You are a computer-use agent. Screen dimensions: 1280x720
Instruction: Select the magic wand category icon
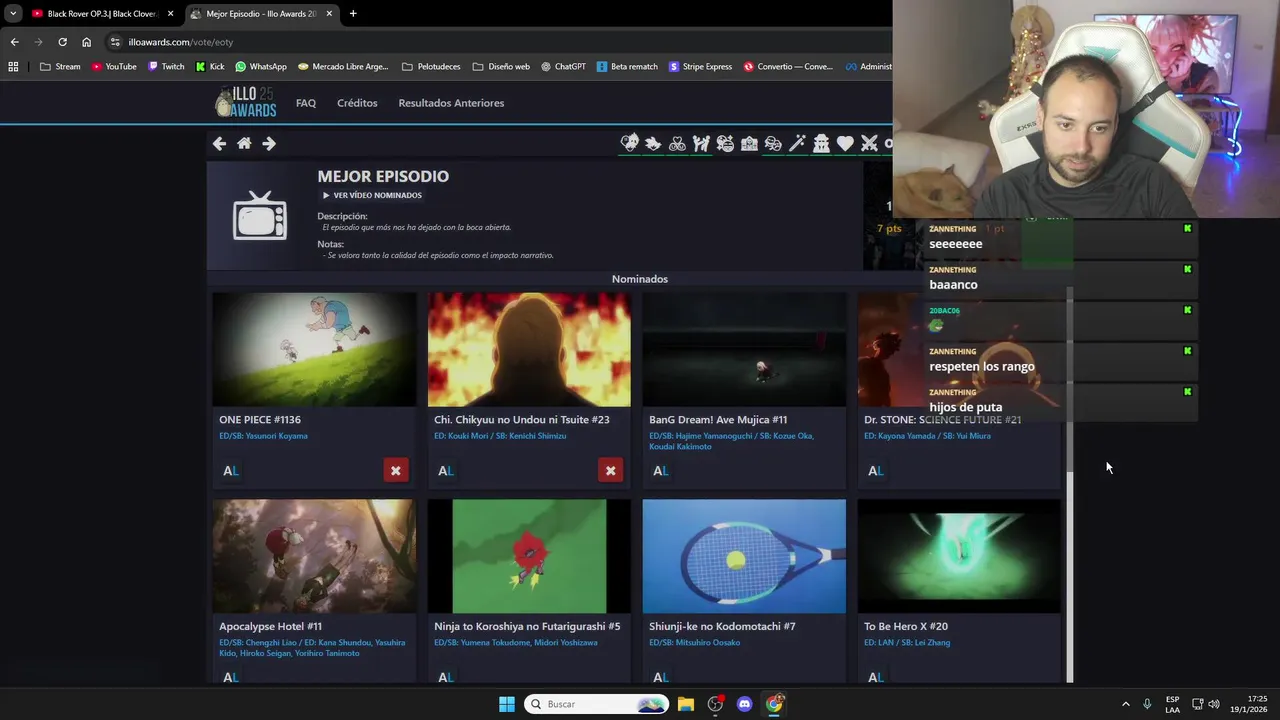[x=797, y=143]
